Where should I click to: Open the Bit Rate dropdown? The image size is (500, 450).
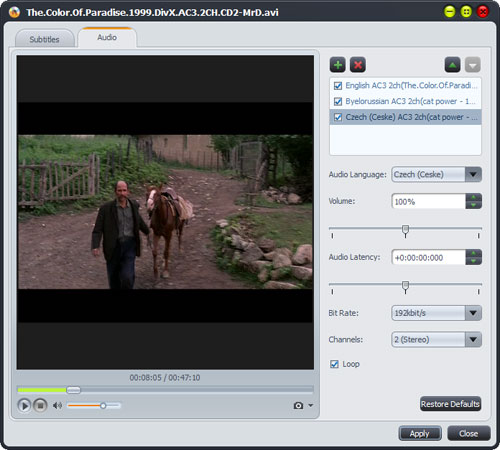[473, 313]
